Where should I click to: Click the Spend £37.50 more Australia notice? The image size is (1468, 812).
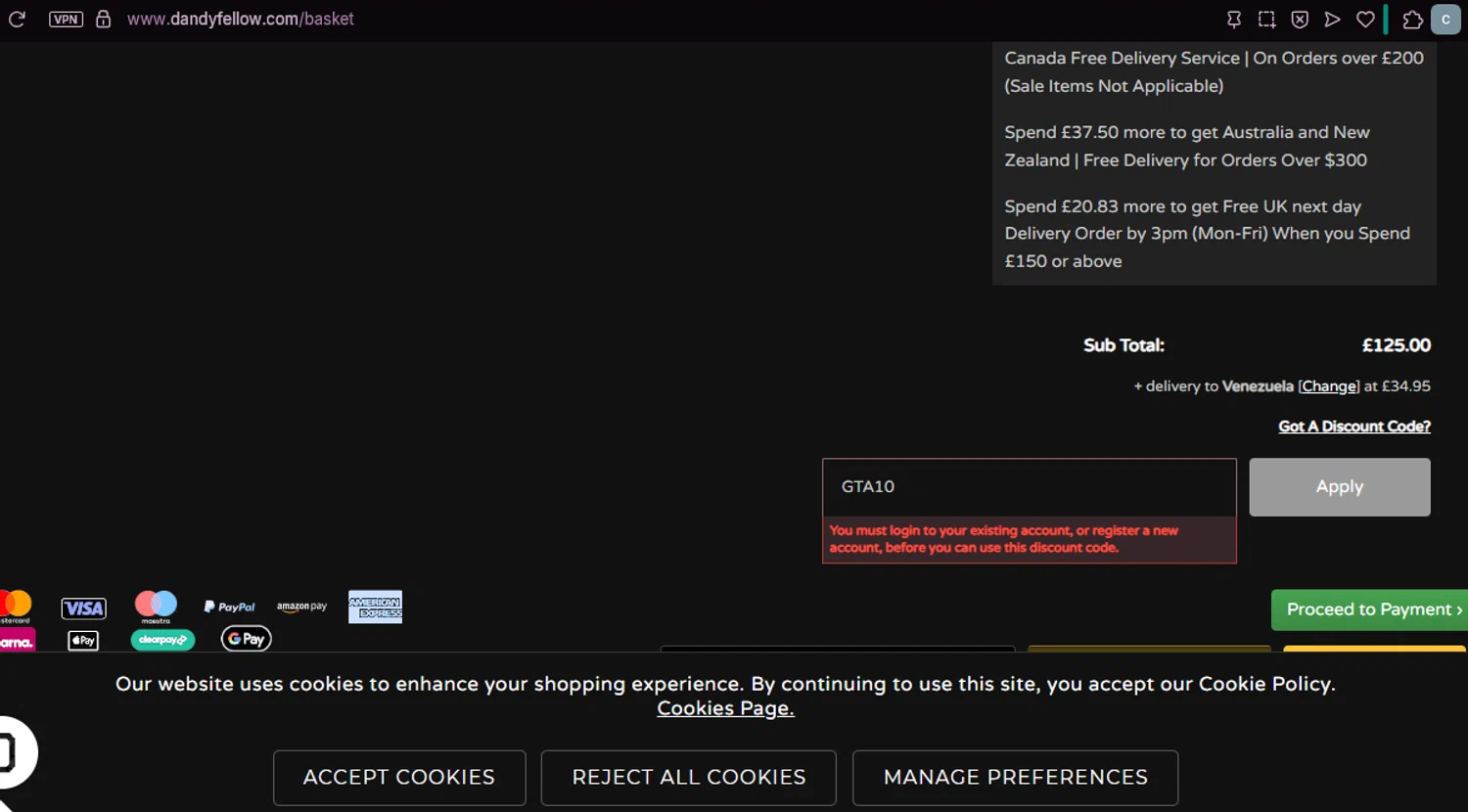pyautogui.click(x=1187, y=147)
